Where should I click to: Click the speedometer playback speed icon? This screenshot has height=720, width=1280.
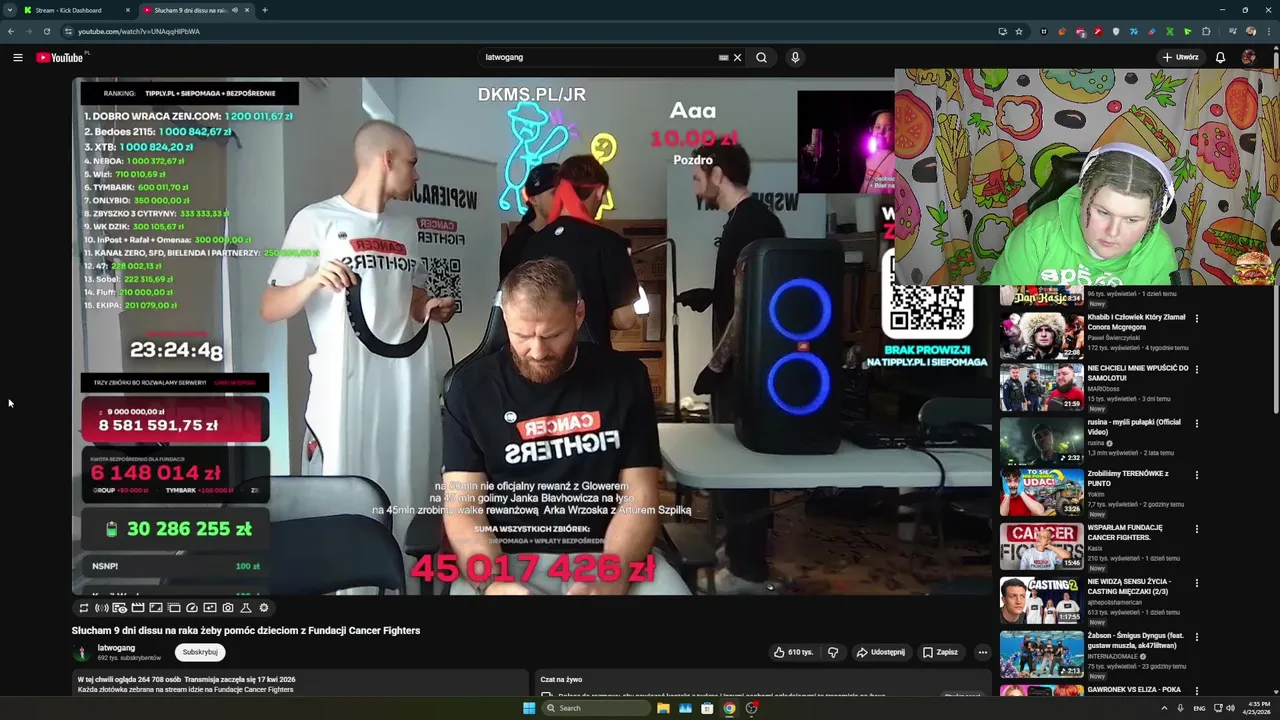point(192,608)
